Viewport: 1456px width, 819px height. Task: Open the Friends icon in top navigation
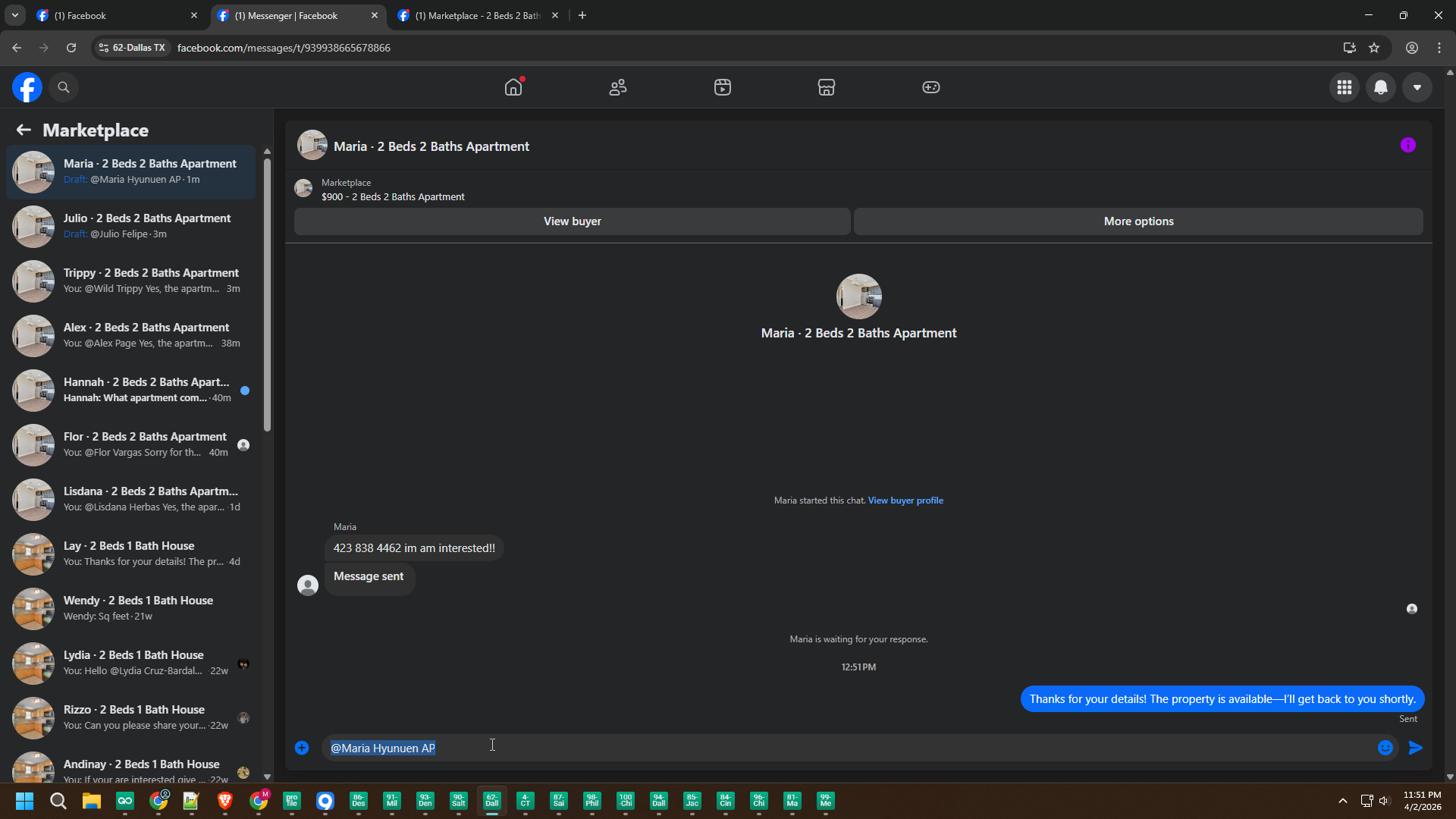pos(618,87)
